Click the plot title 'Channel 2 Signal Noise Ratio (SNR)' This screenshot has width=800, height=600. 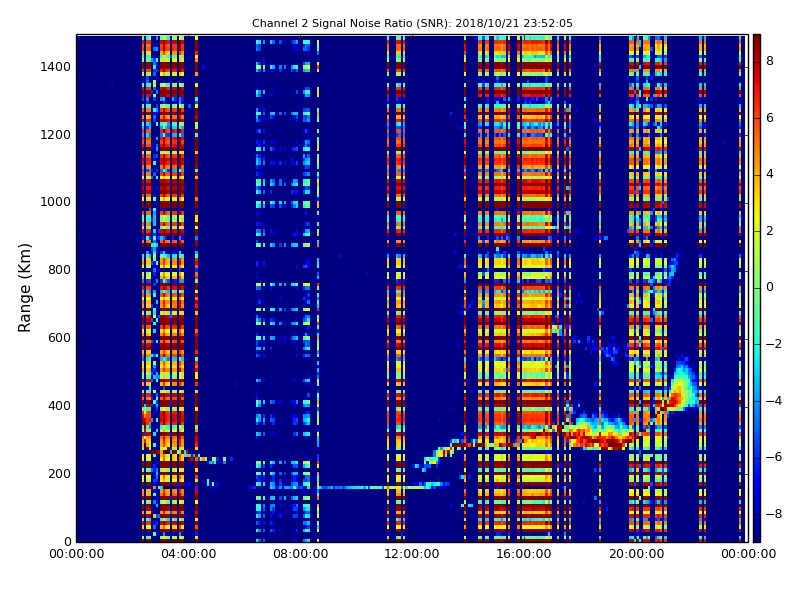click(x=352, y=23)
